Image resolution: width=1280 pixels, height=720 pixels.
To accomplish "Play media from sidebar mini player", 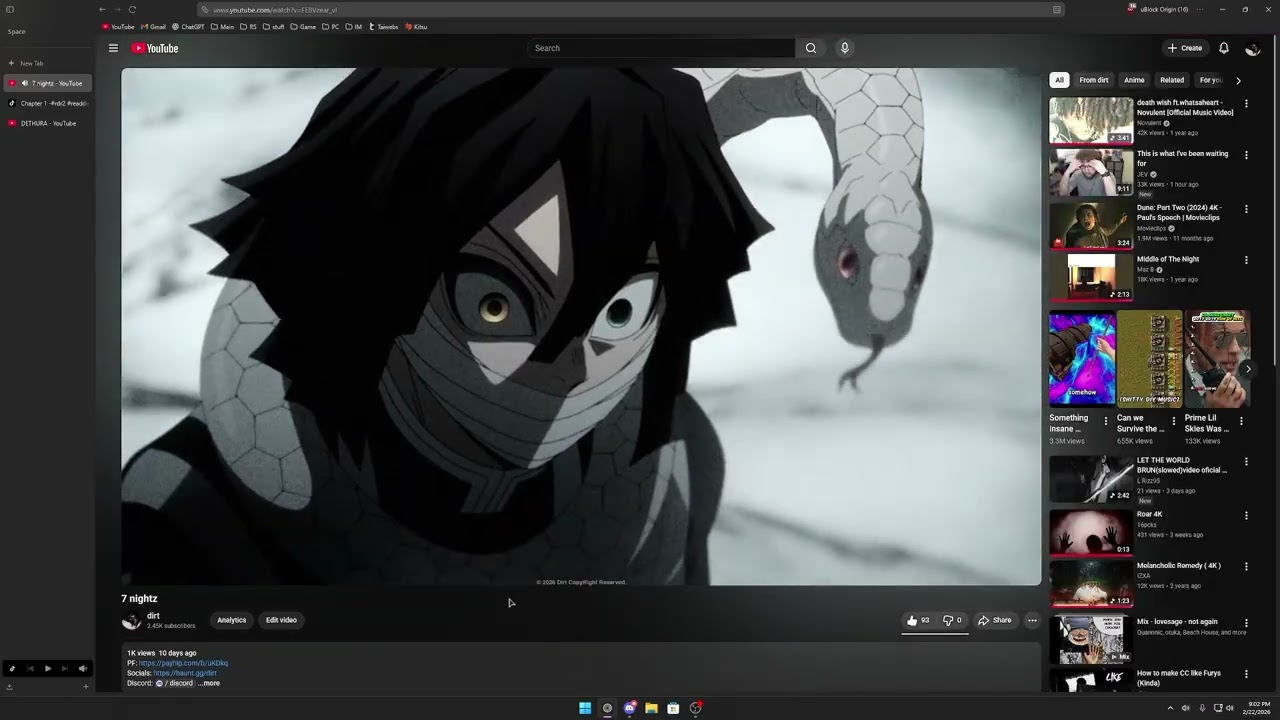I will [x=47, y=668].
